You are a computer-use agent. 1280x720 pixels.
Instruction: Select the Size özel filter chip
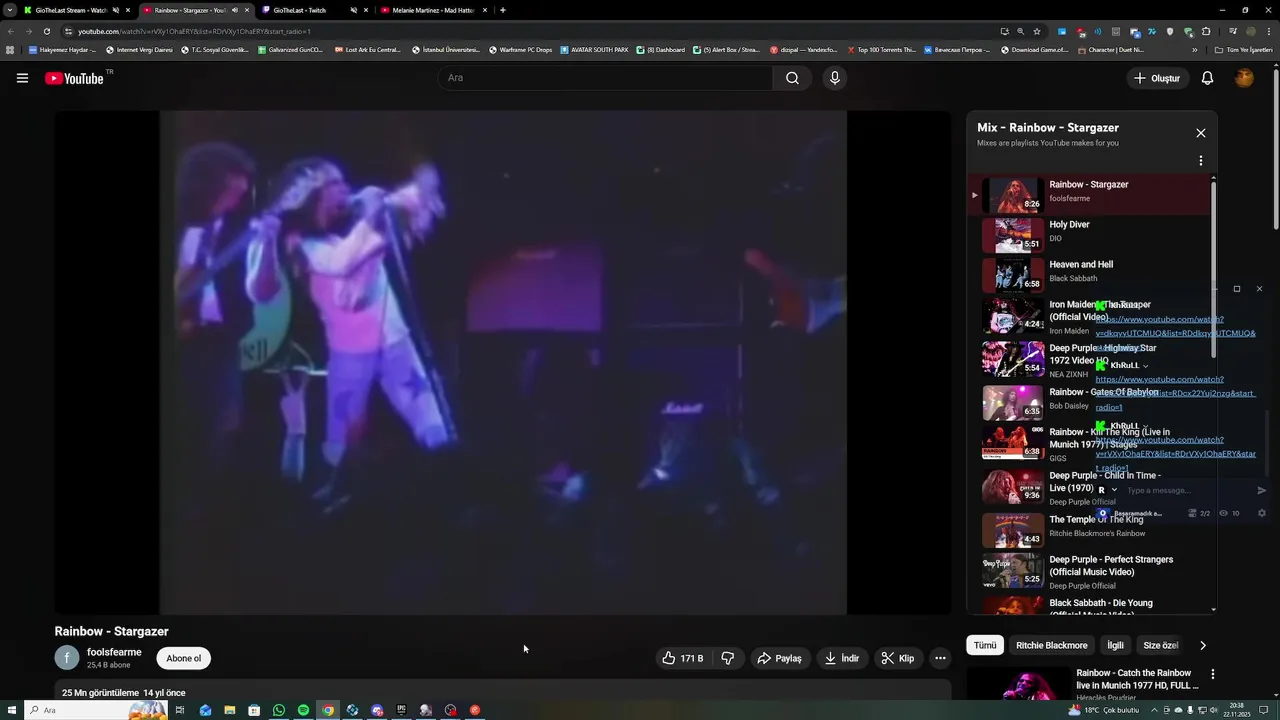click(x=1161, y=645)
